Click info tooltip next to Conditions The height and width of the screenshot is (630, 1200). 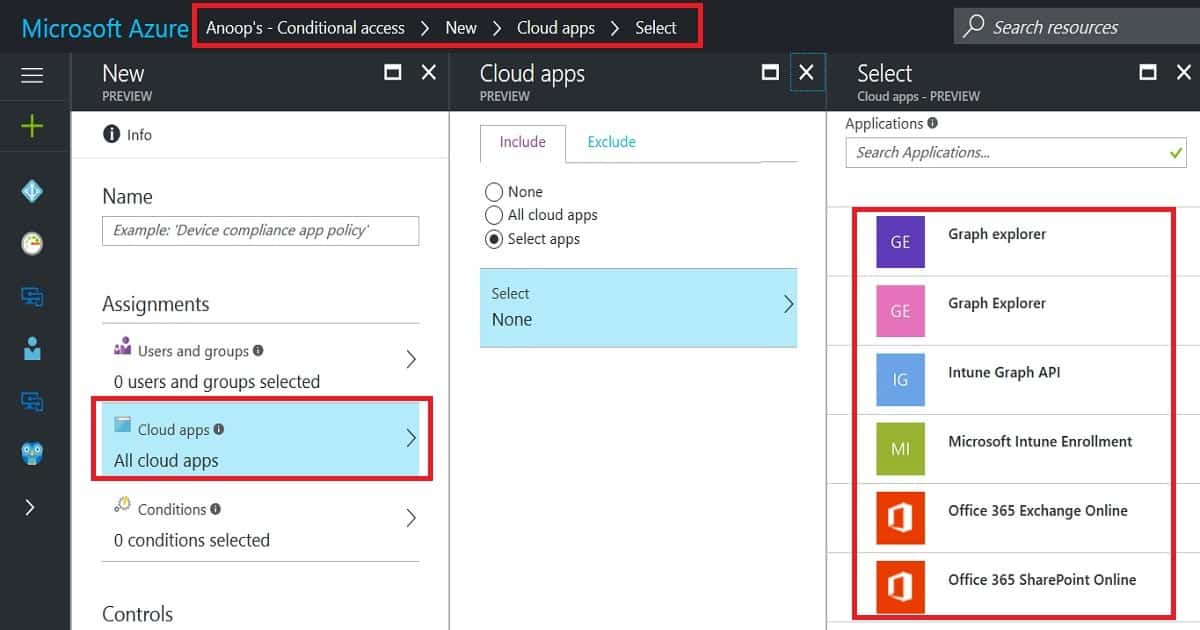(x=215, y=509)
